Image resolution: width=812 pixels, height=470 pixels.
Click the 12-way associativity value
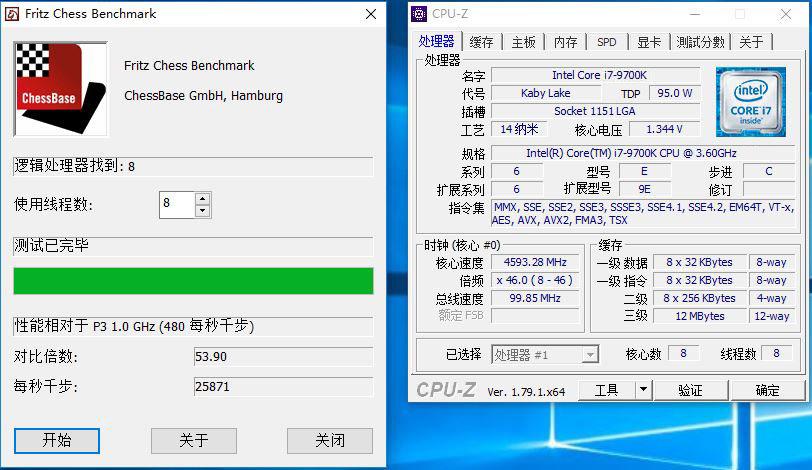[x=772, y=316]
